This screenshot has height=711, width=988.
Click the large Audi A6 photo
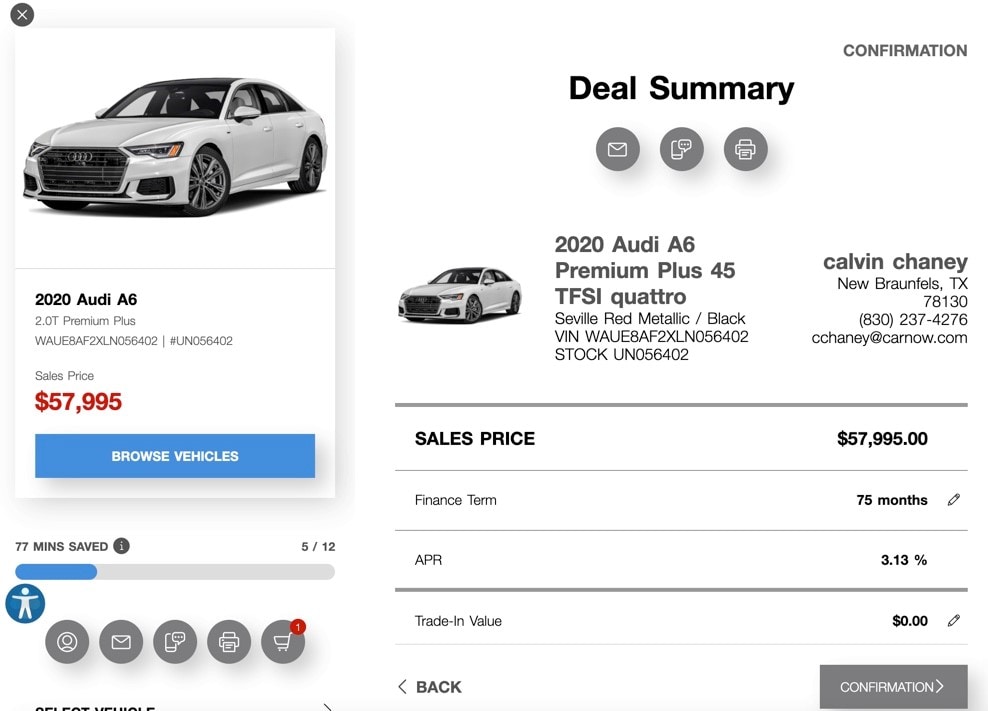point(175,145)
